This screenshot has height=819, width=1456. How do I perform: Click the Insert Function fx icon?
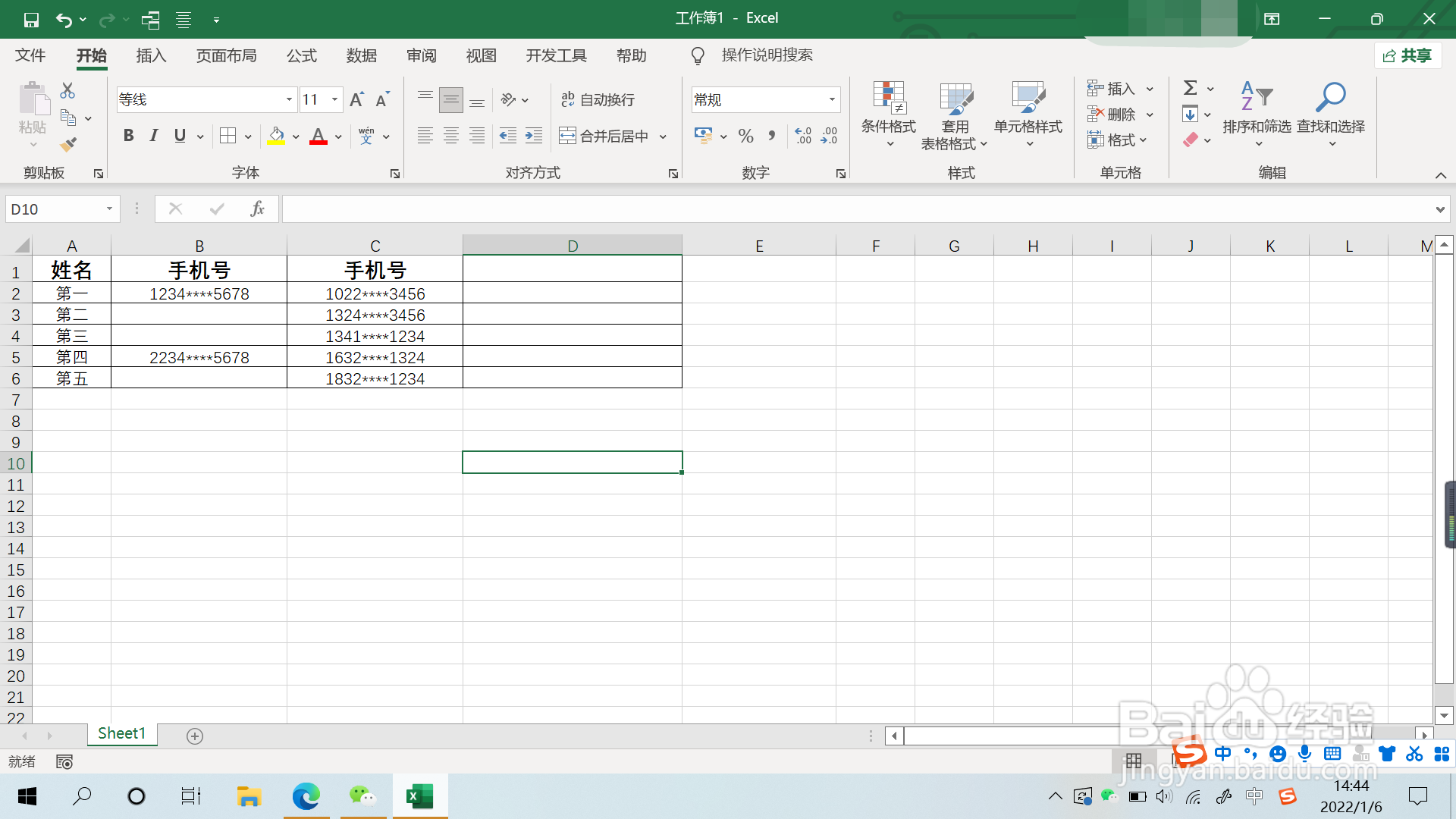(257, 209)
